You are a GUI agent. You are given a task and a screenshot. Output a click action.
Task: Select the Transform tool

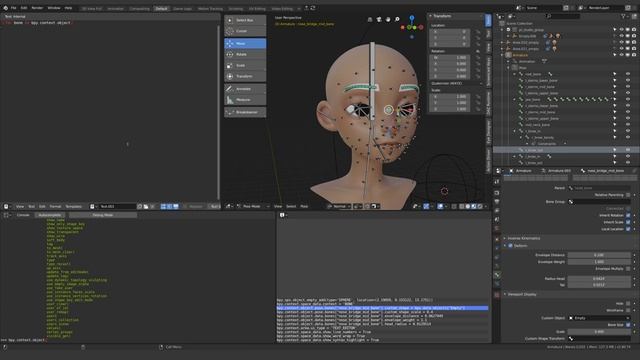[245, 76]
